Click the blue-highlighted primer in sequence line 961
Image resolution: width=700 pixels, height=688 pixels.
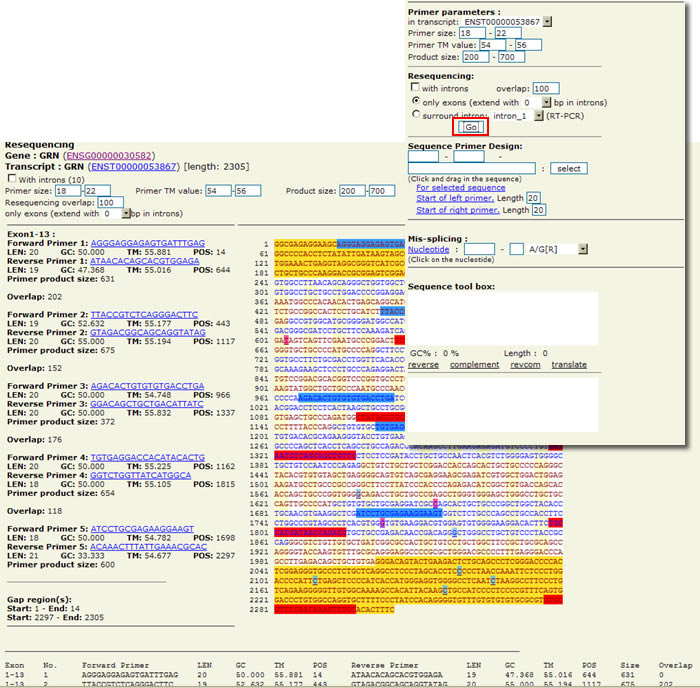pyautogui.click(x=346, y=398)
